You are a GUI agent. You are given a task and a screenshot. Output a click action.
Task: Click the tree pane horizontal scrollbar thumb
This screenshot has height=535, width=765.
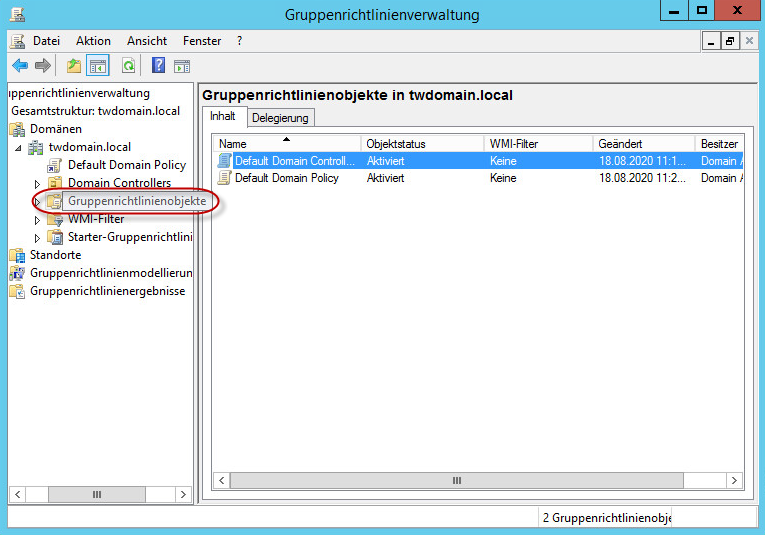pos(97,495)
